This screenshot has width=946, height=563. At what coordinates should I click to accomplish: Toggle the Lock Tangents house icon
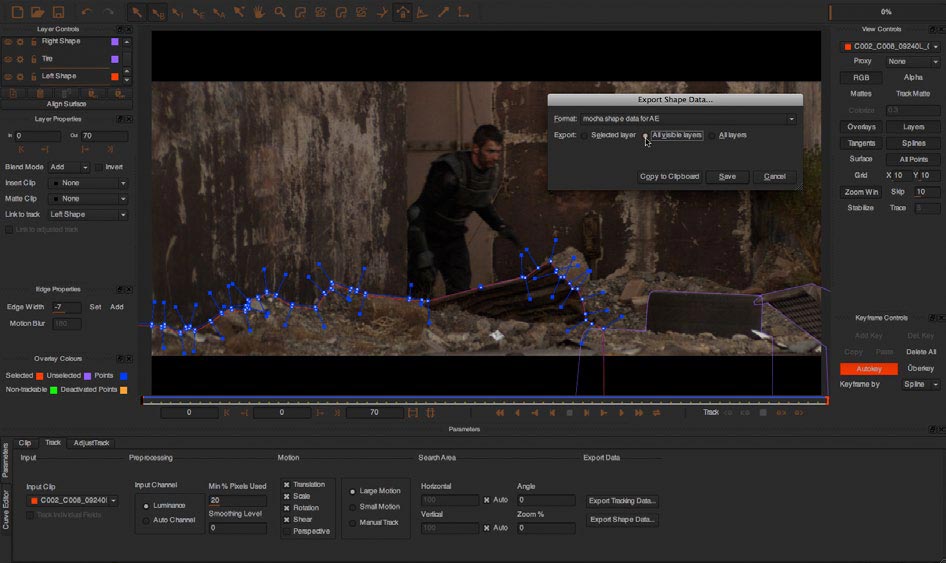click(402, 12)
